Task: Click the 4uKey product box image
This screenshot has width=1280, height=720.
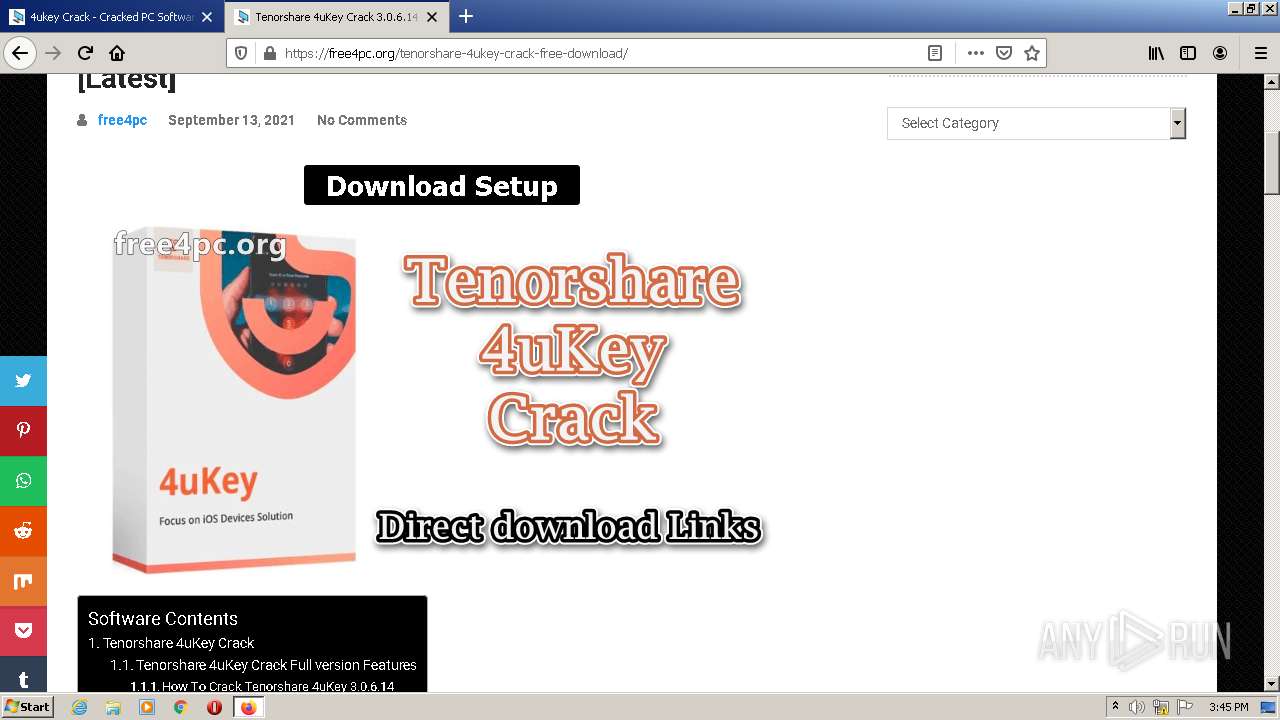Action: point(233,400)
